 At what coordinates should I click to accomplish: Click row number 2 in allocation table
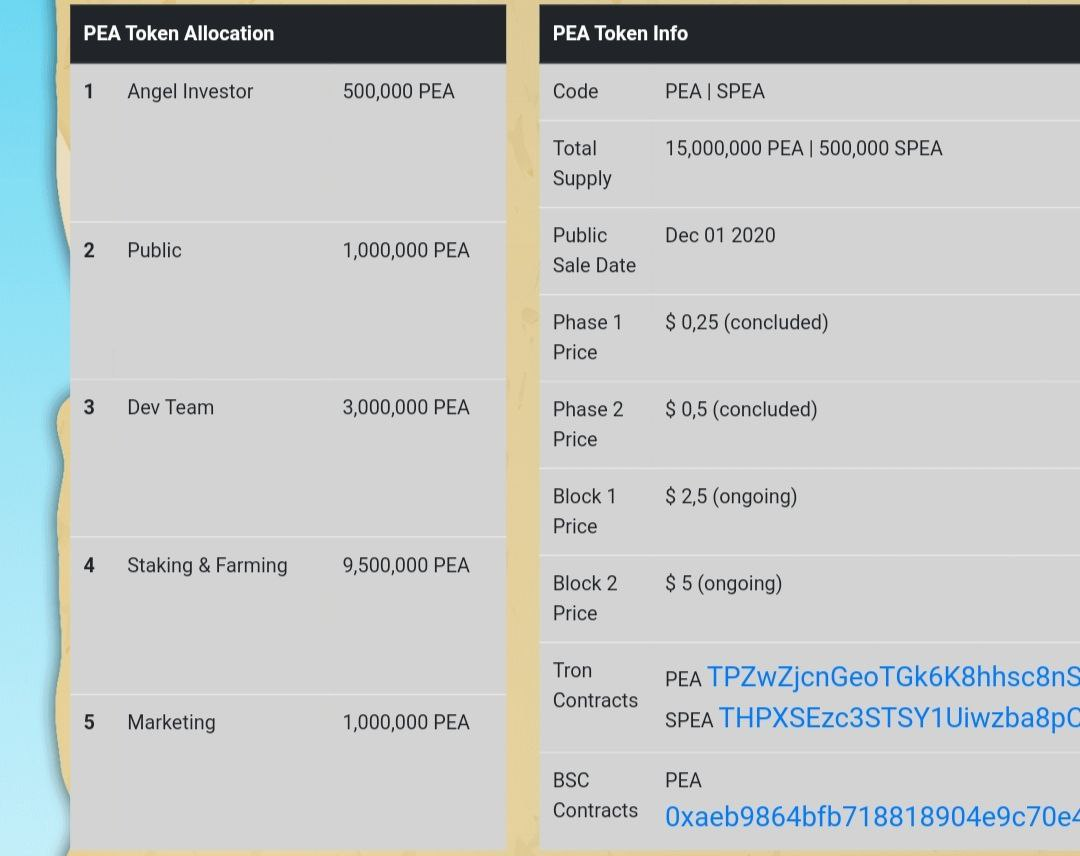pyautogui.click(x=89, y=250)
